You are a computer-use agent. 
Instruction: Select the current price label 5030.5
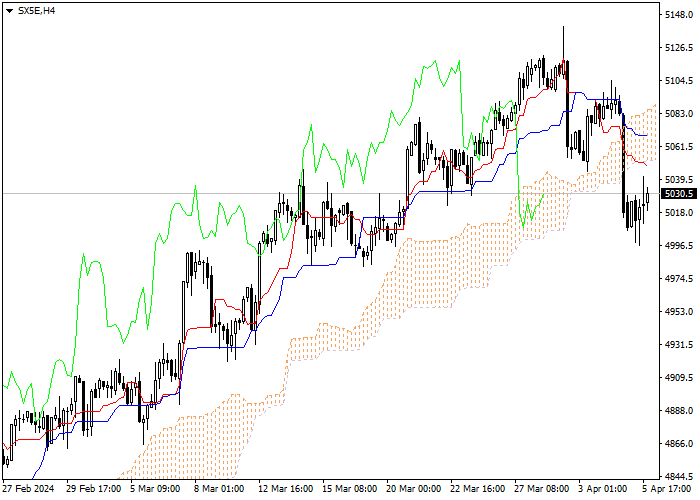(679, 194)
